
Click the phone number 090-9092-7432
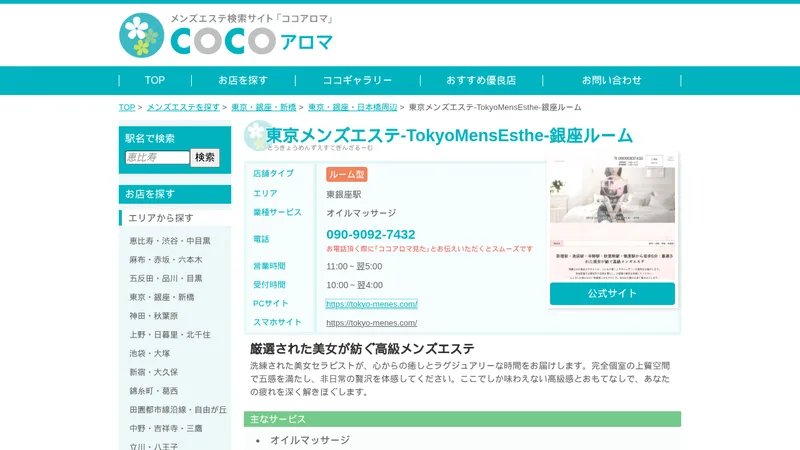[371, 234]
